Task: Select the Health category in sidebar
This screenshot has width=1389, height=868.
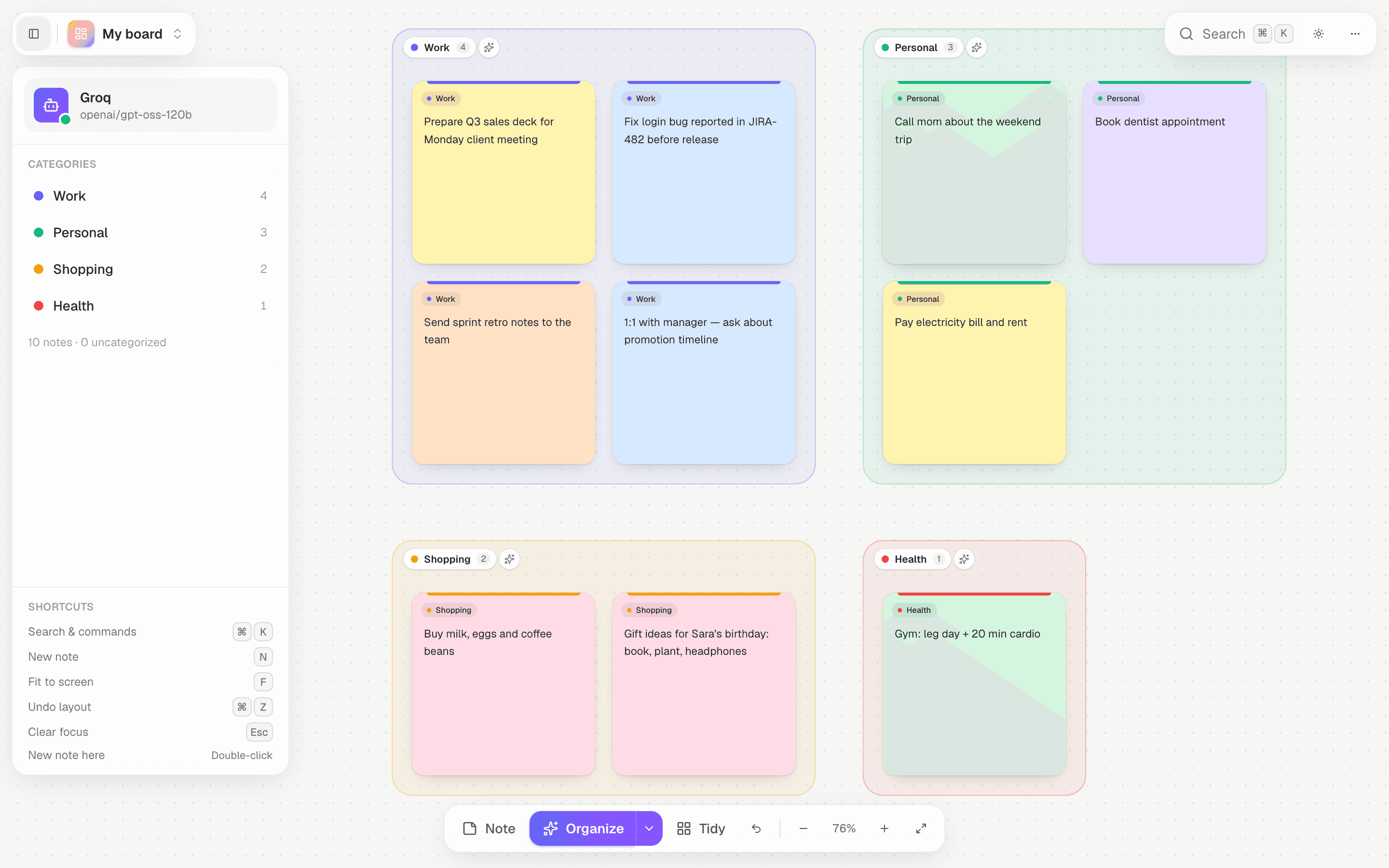Action: click(x=150, y=306)
